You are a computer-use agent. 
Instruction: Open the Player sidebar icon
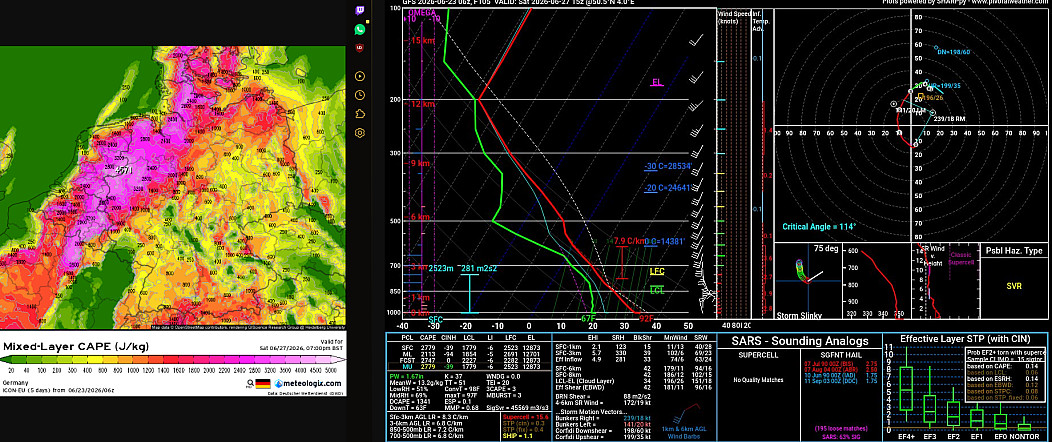(360, 76)
